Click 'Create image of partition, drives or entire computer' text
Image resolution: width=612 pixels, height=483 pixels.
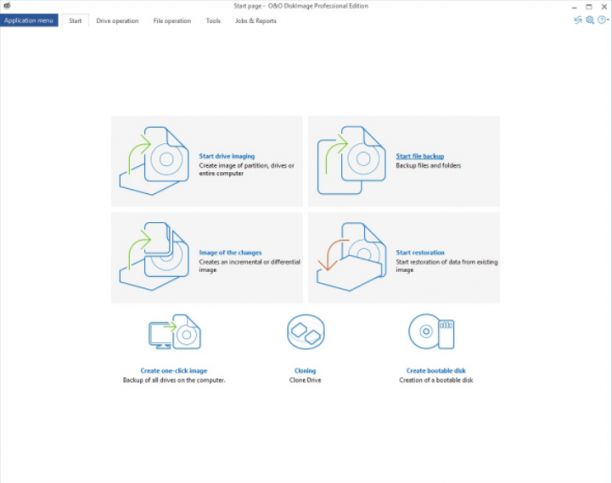tap(247, 169)
